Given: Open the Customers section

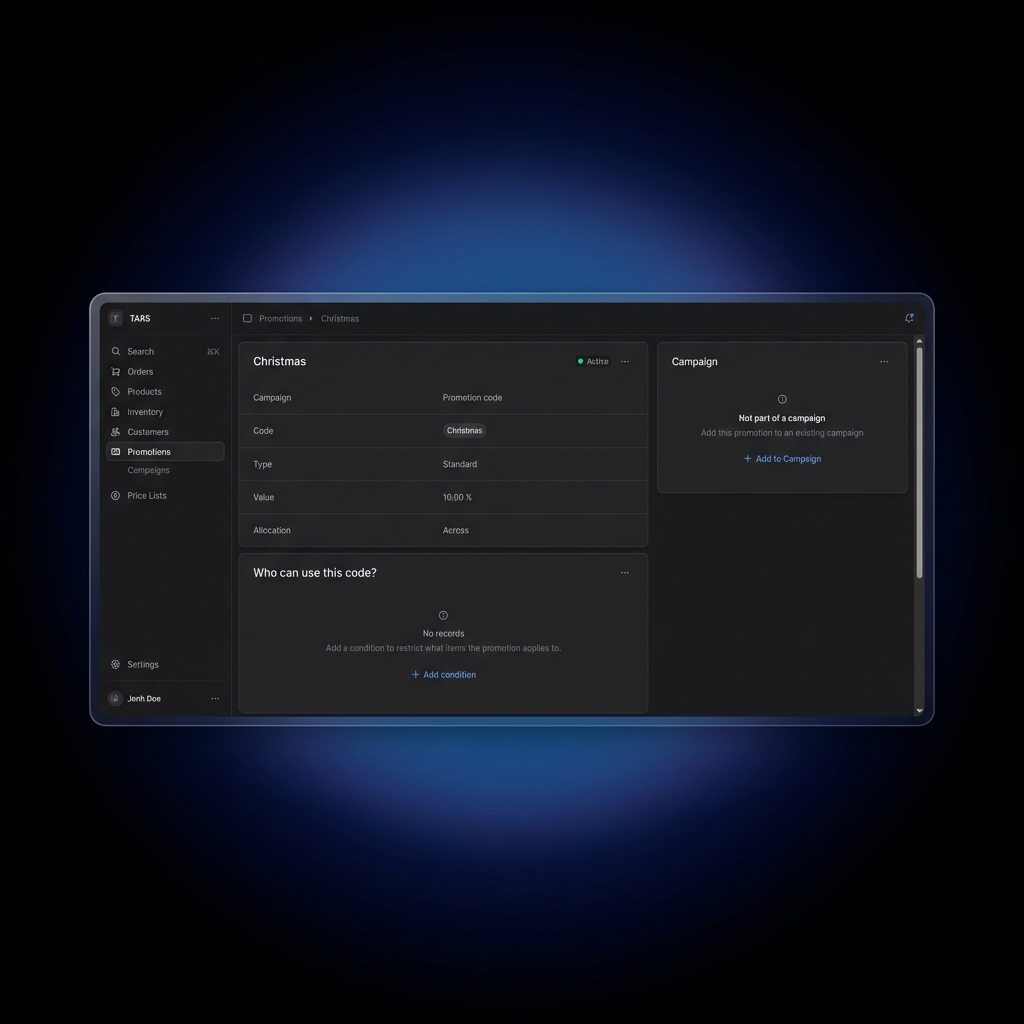Looking at the screenshot, I should (x=116, y=431).
